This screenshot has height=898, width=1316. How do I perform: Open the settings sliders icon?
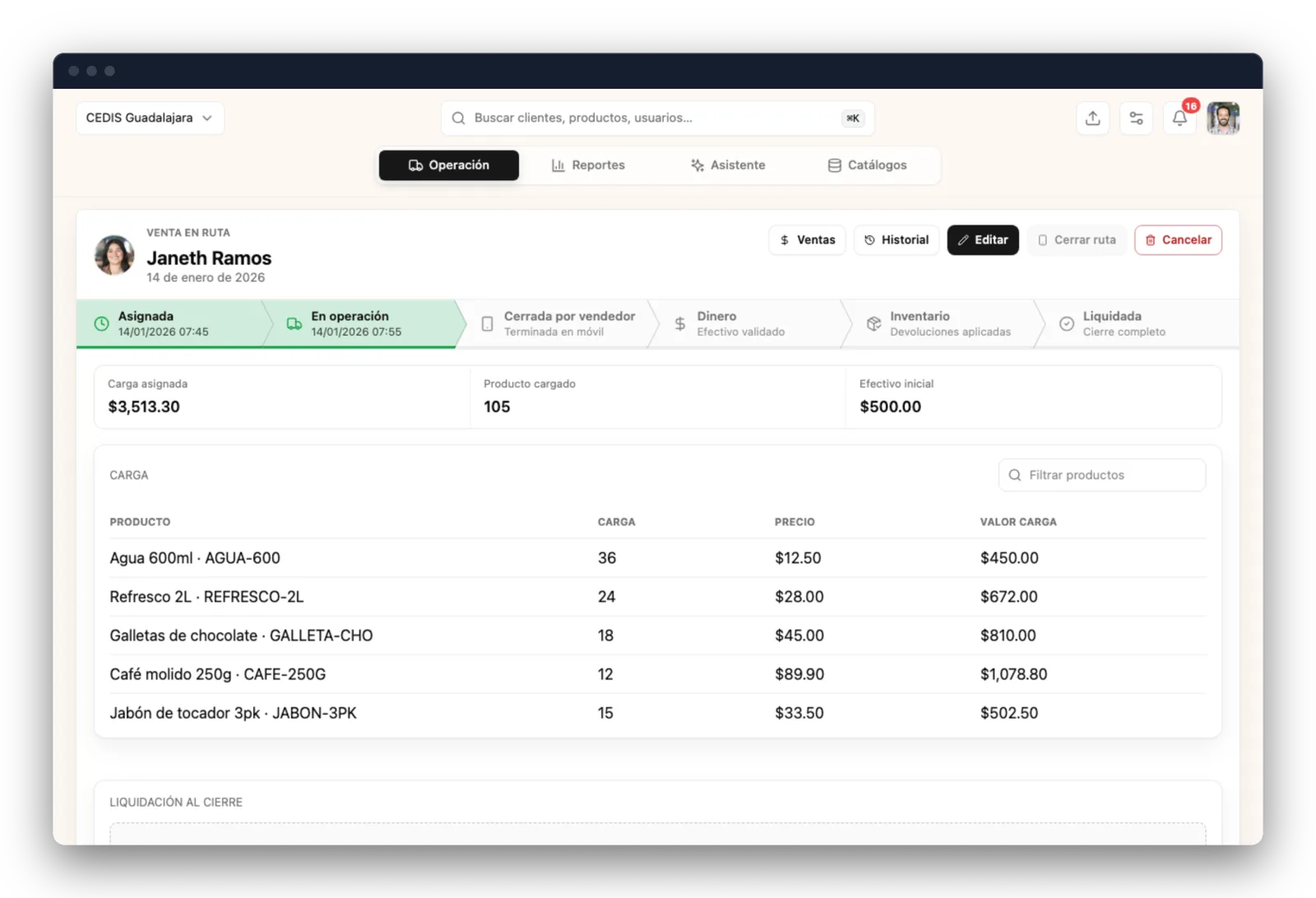(1136, 118)
